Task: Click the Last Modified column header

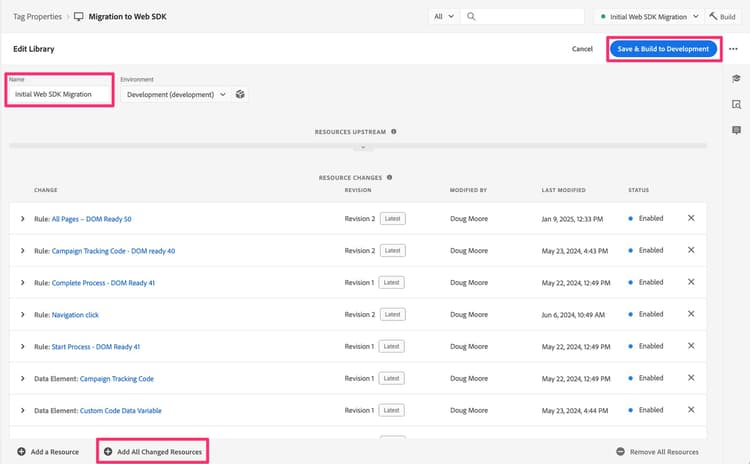Action: (563, 190)
